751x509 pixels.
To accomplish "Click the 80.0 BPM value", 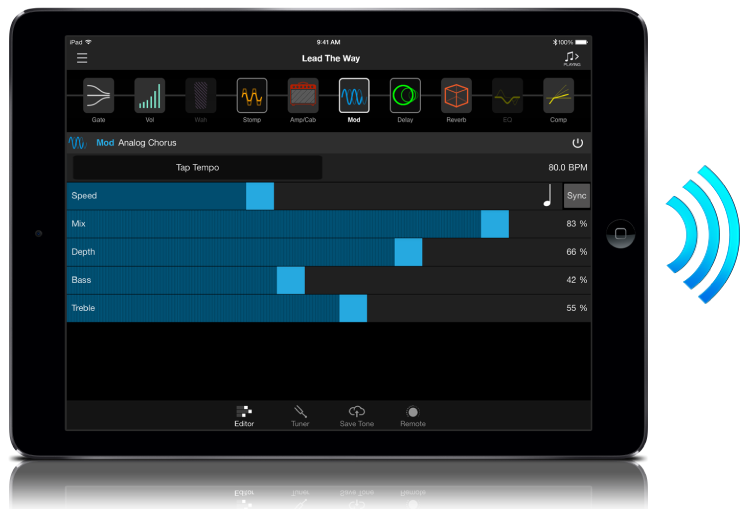I will (568, 168).
